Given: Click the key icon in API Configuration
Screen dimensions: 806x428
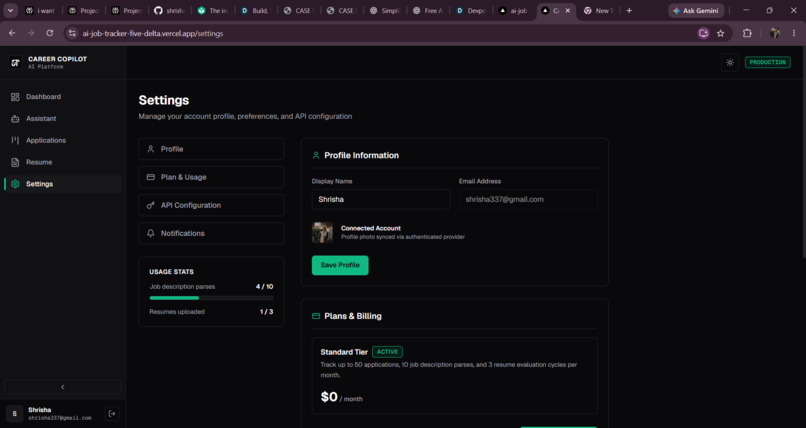Looking at the screenshot, I should coord(151,205).
